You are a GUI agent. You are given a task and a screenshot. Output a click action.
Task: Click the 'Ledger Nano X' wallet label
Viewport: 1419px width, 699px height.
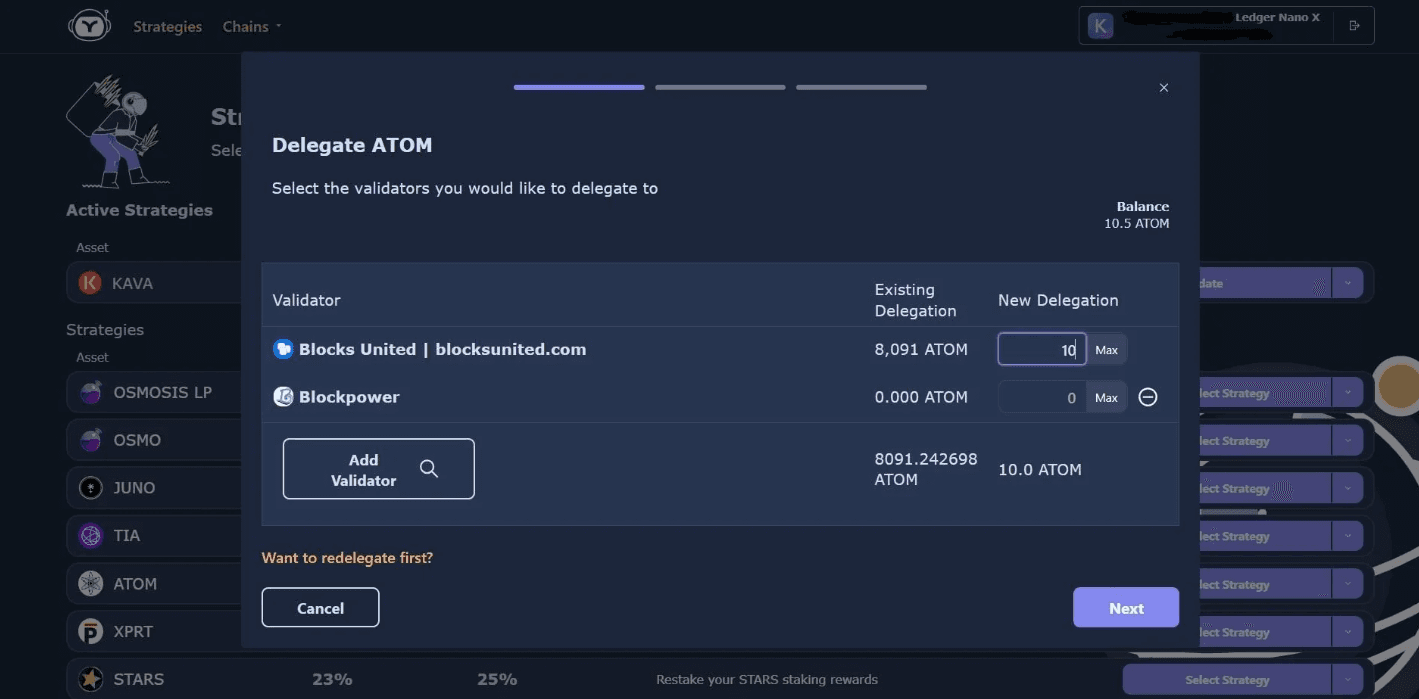[1277, 18]
